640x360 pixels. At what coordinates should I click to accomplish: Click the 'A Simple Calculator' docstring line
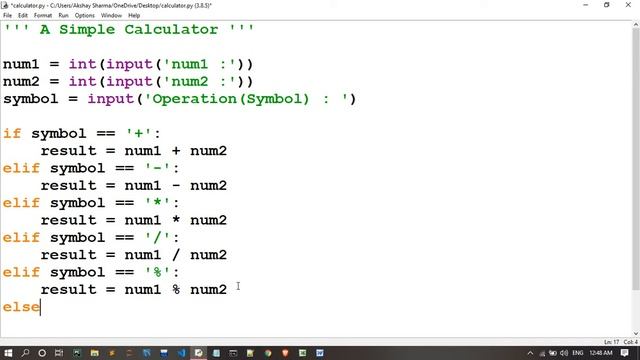[x=128, y=29]
